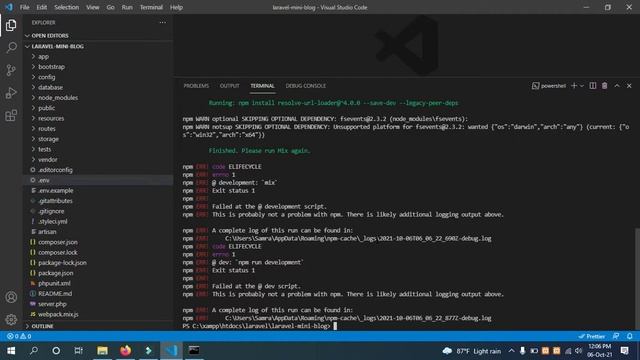Open the README.md file

tap(98, 293)
